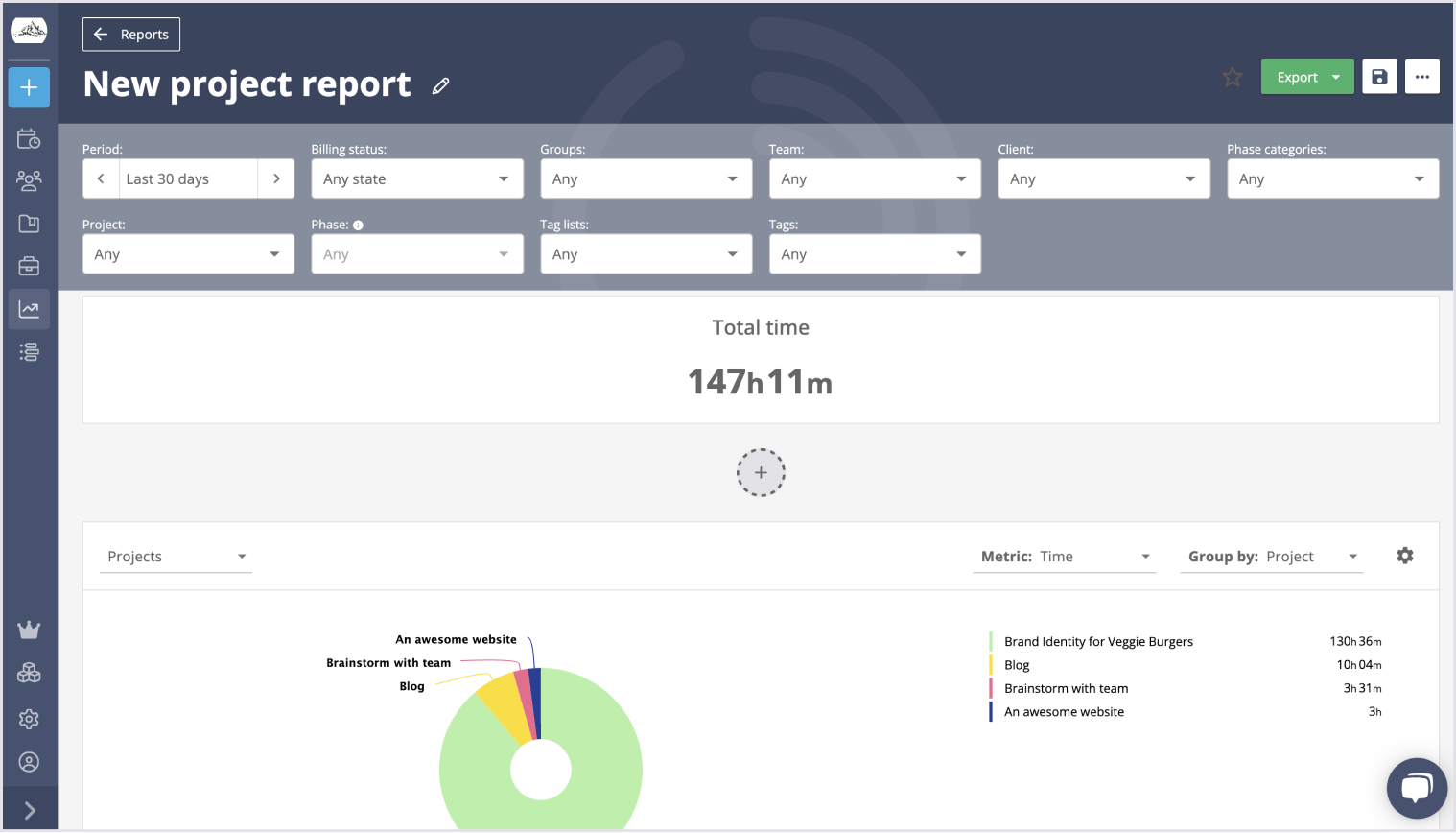Add a widget via the dashed plus circle
Image resolution: width=1456 pixels, height=833 pixels.
pos(761,472)
